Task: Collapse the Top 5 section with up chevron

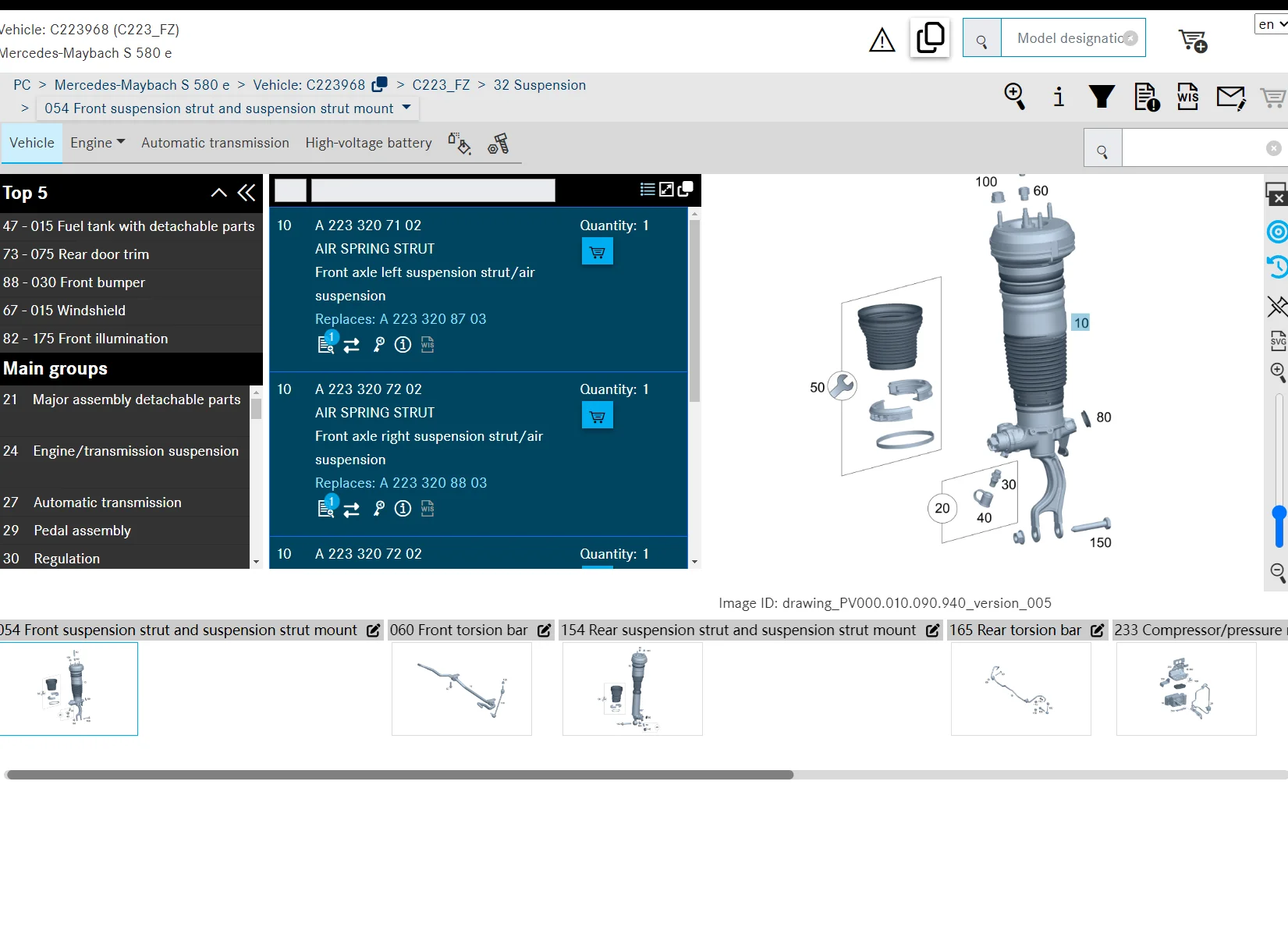Action: (x=219, y=193)
